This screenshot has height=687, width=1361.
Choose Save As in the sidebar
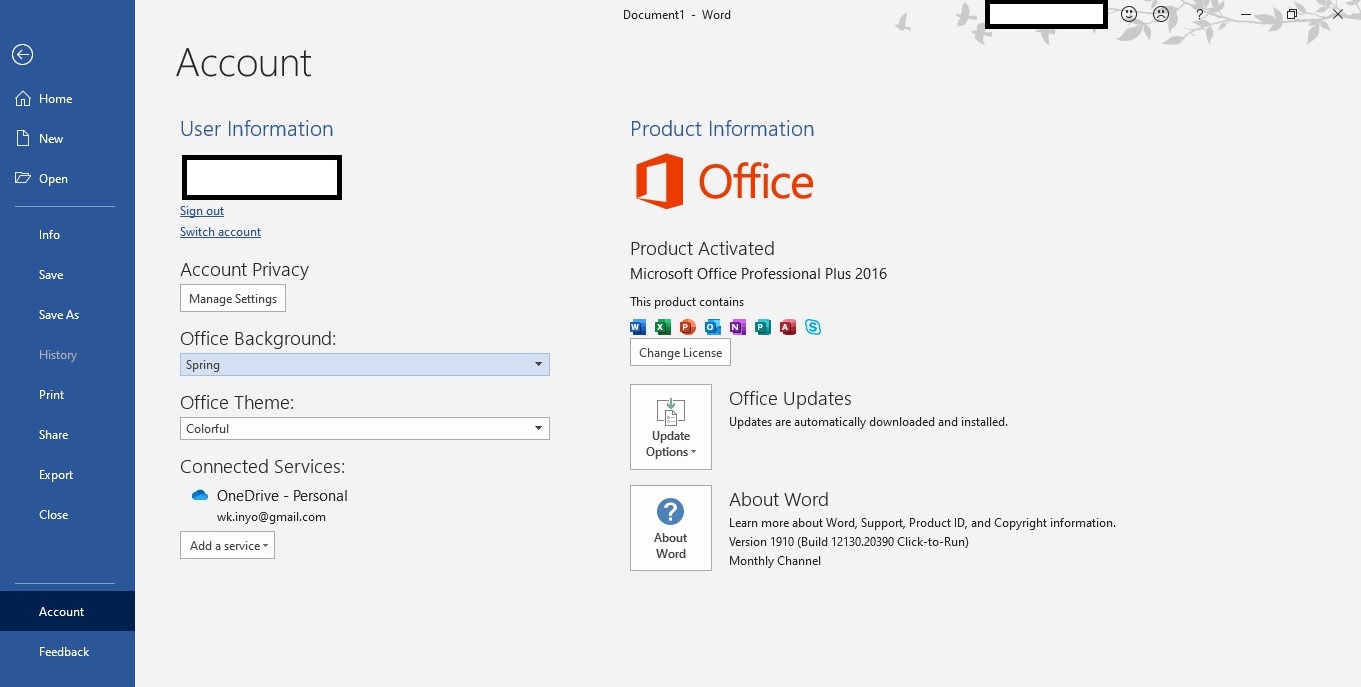click(67, 315)
